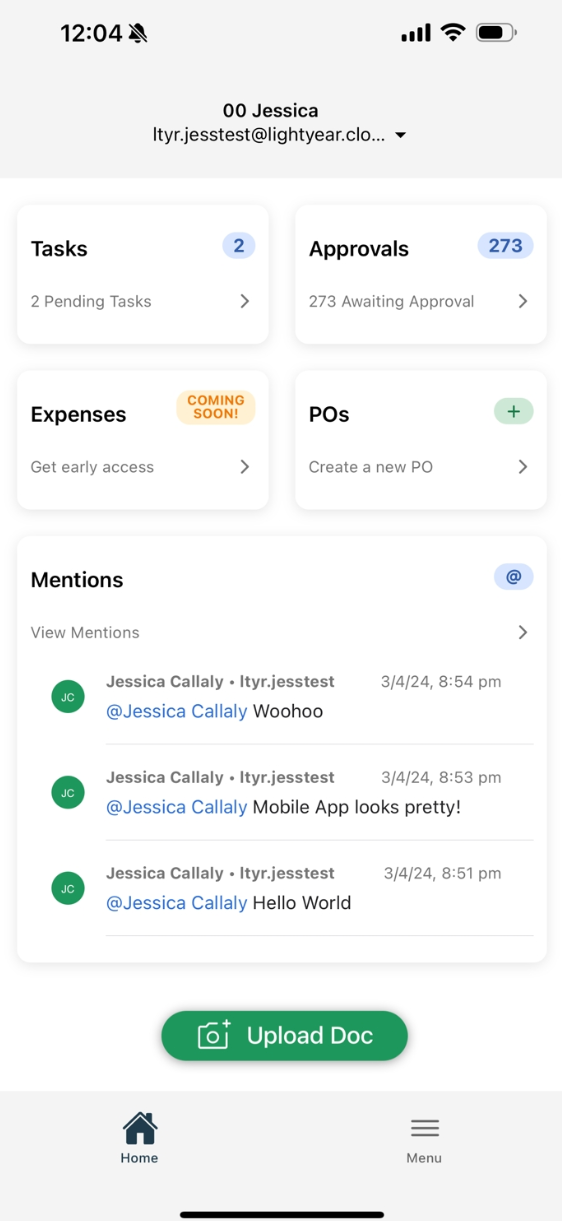Tap the Tasks count badge showing 2
This screenshot has height=1221, width=562.
click(x=239, y=246)
